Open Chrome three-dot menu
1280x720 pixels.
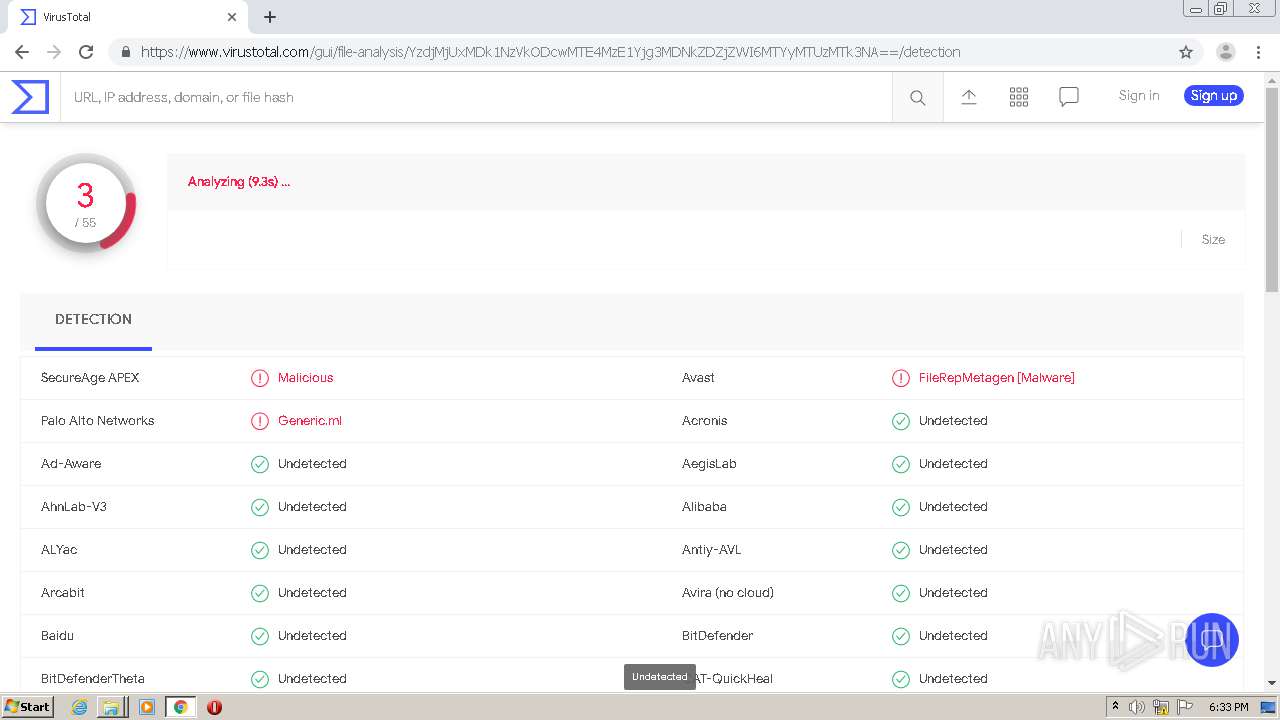tap(1258, 52)
